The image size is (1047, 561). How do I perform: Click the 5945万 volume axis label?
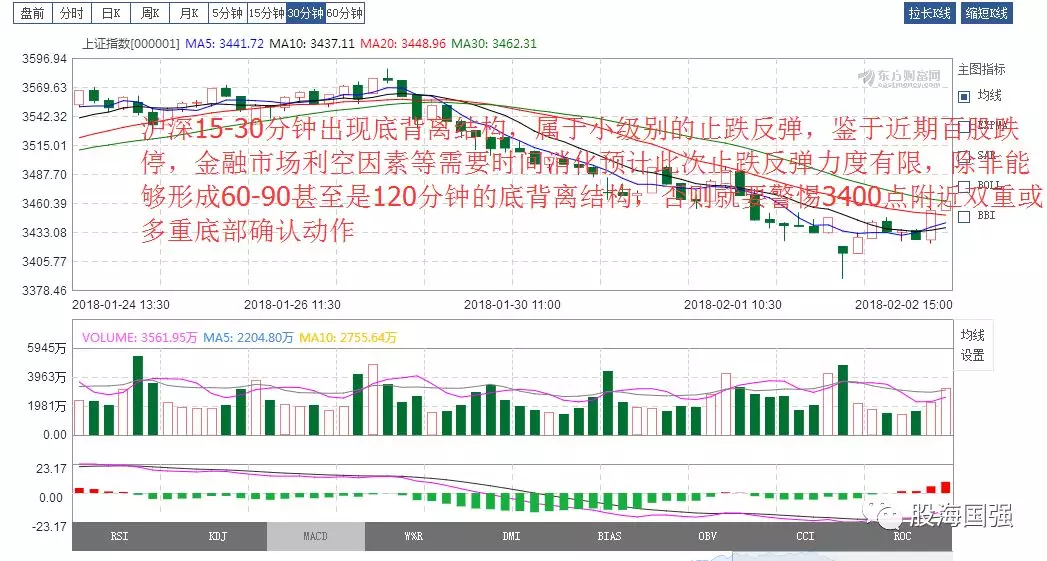click(x=47, y=348)
